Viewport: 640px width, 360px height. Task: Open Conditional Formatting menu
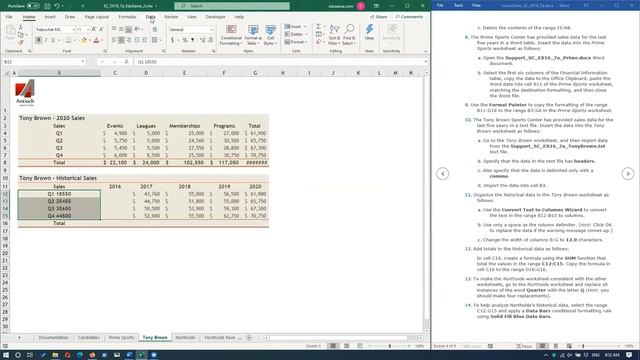coord(231,35)
